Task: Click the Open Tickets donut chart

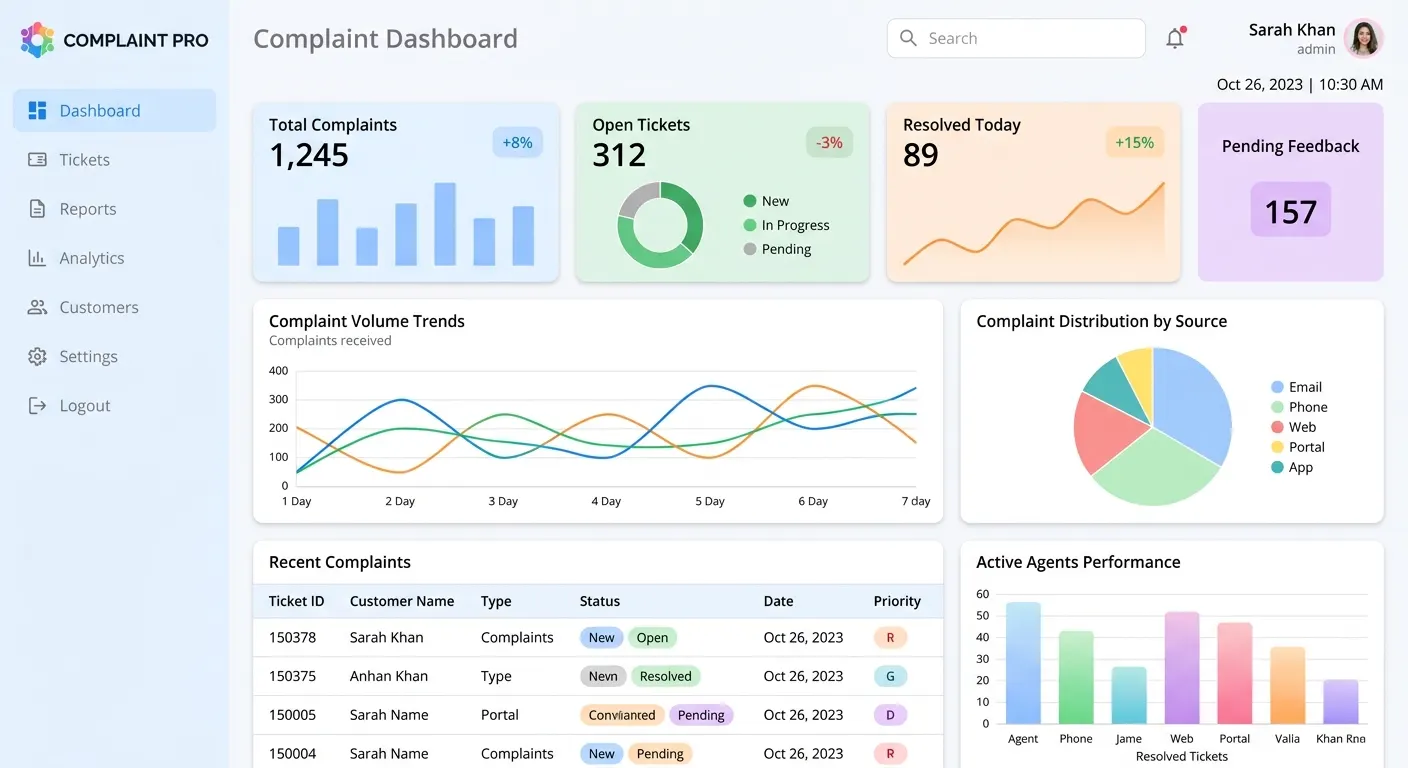Action: coord(660,225)
